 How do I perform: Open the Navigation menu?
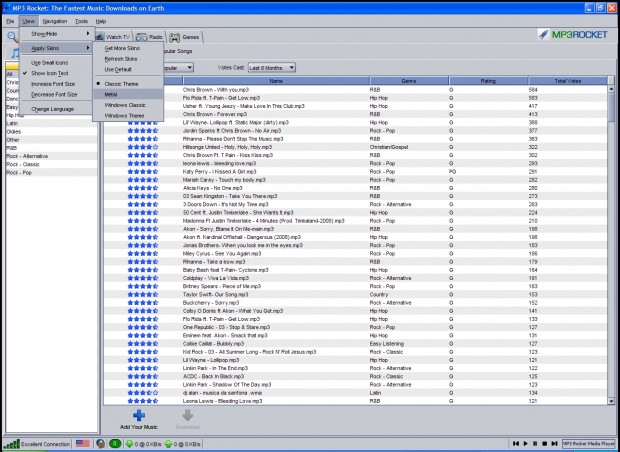pyautogui.click(x=55, y=21)
